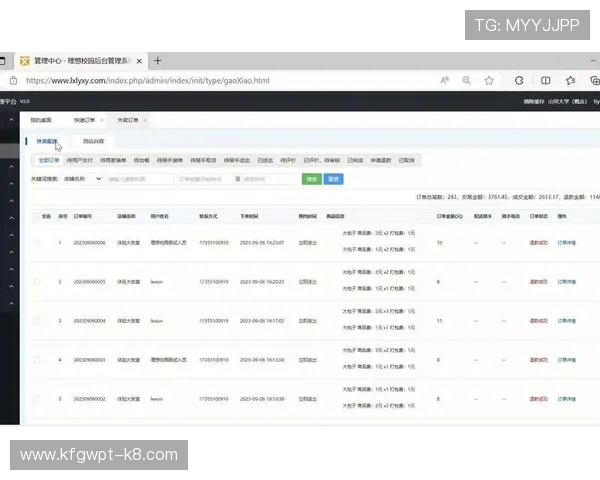Add page to favorites with star icon
This screenshot has width=600, height=480.
coord(489,80)
